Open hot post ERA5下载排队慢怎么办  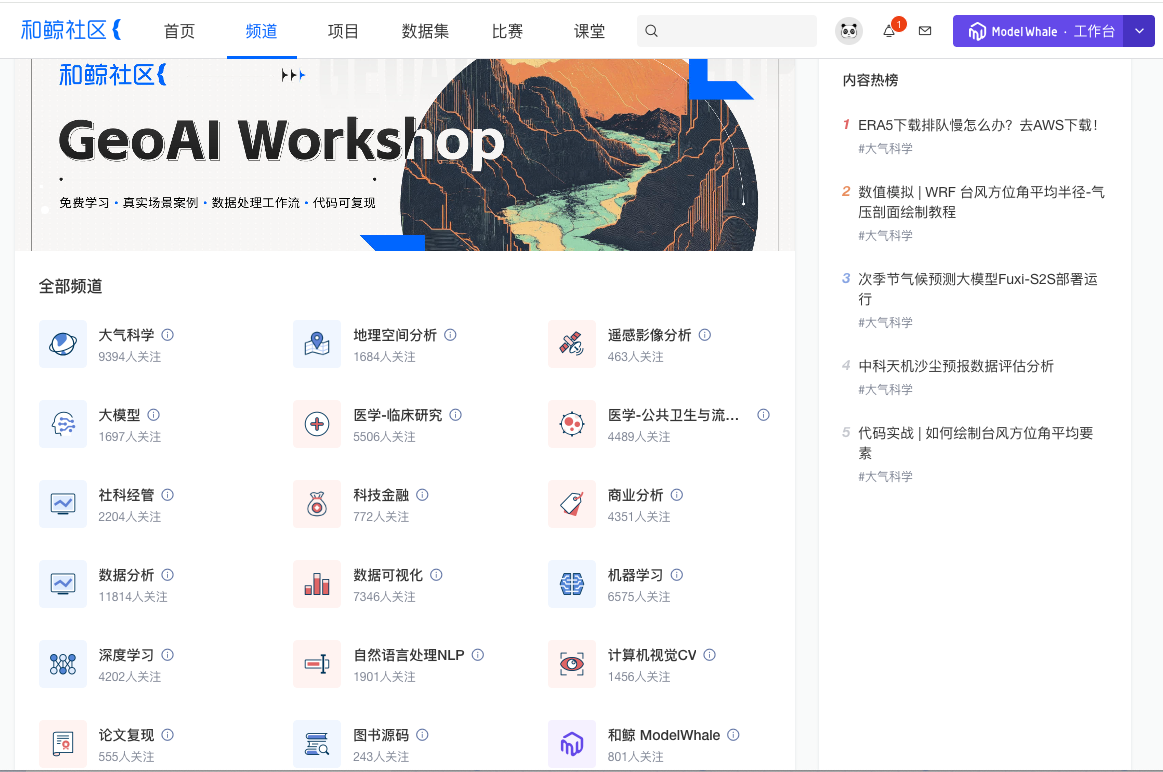[x=978, y=125]
